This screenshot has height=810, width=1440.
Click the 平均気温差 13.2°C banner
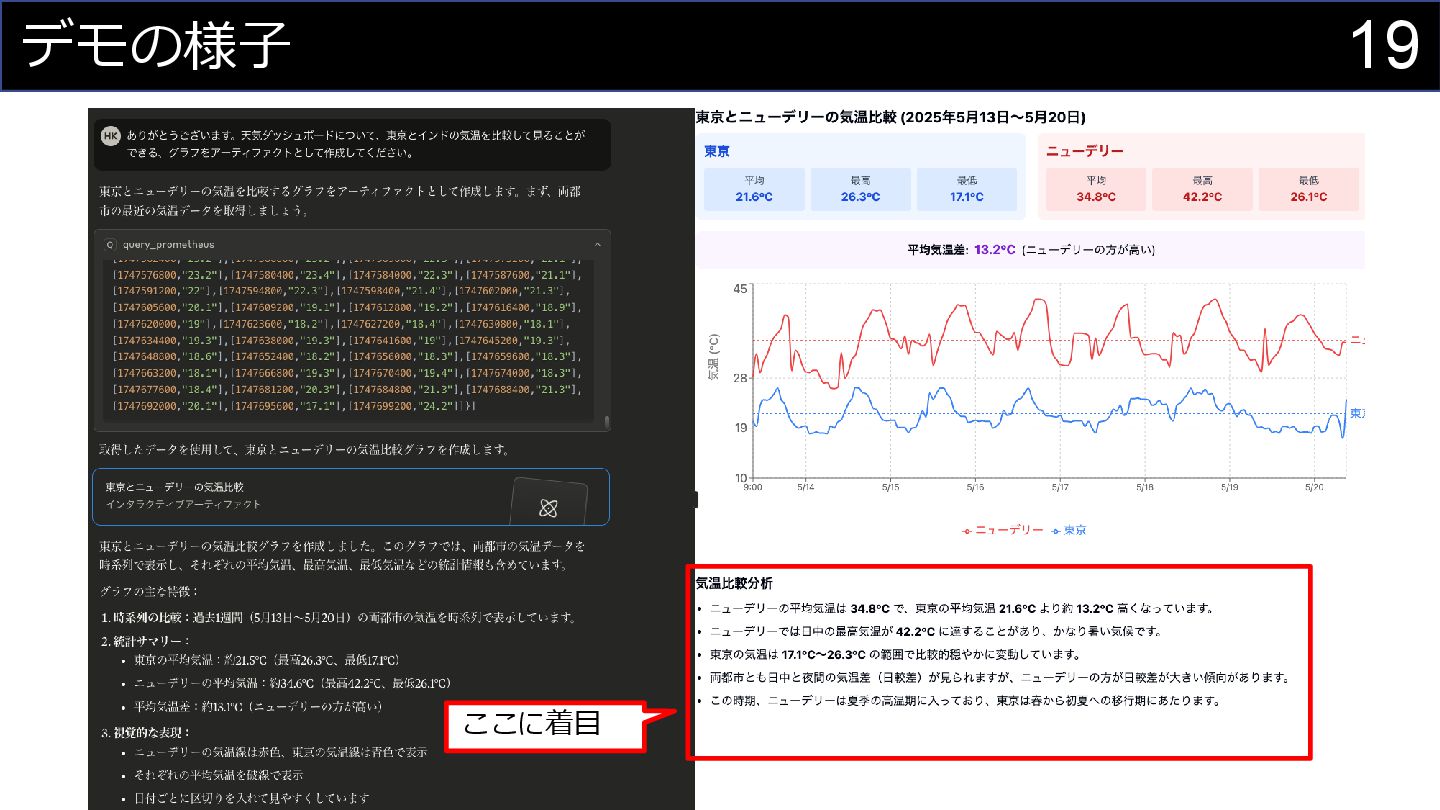point(1030,250)
